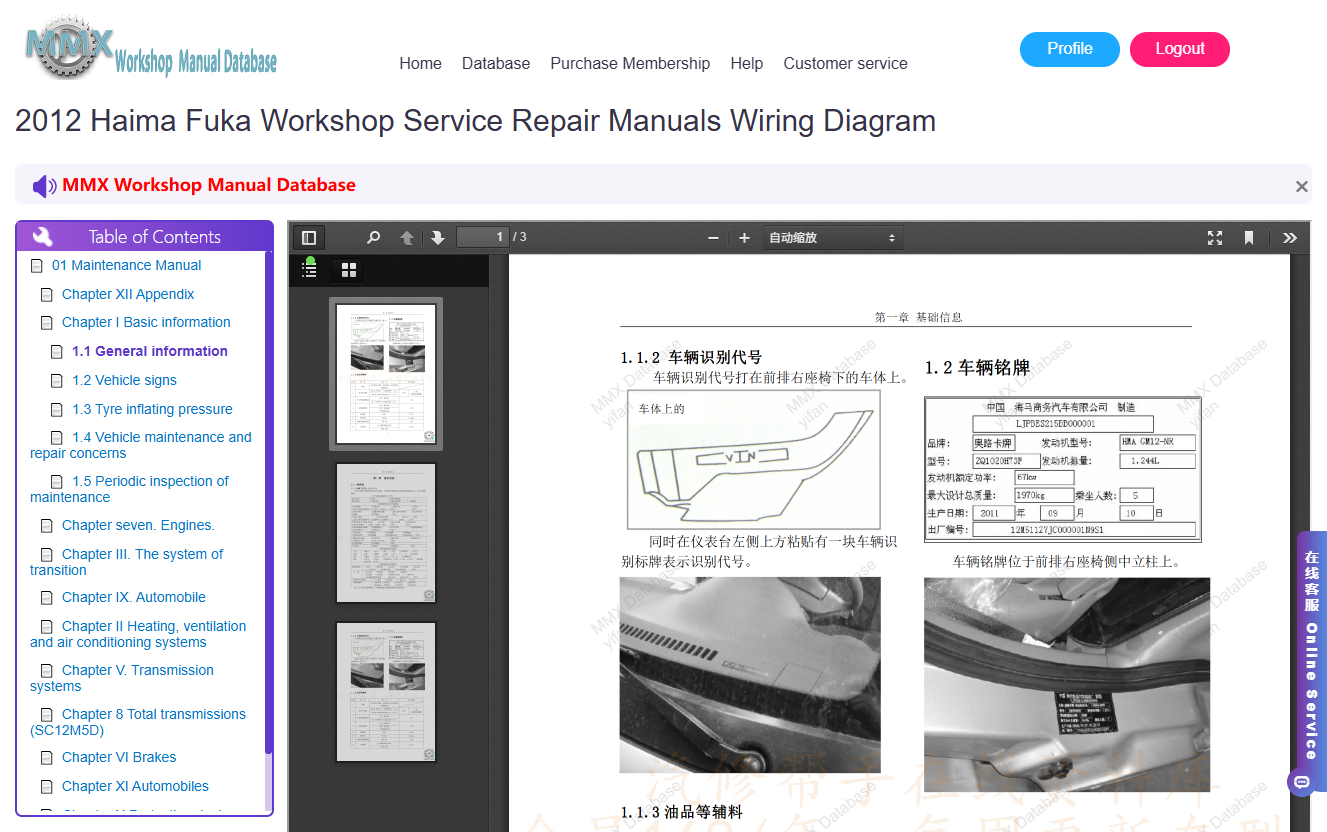
Task: Open the Database menu item
Action: pos(496,63)
